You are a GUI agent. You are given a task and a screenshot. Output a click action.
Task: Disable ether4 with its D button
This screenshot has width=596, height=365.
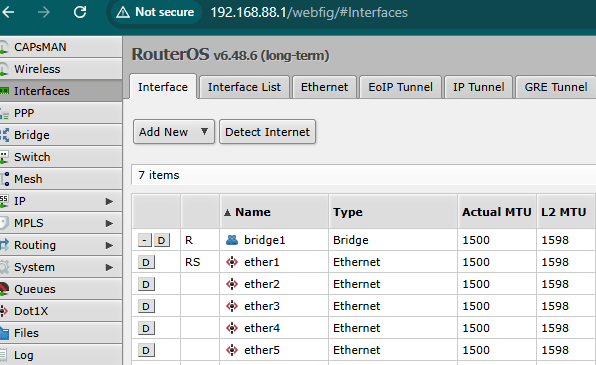click(x=146, y=328)
